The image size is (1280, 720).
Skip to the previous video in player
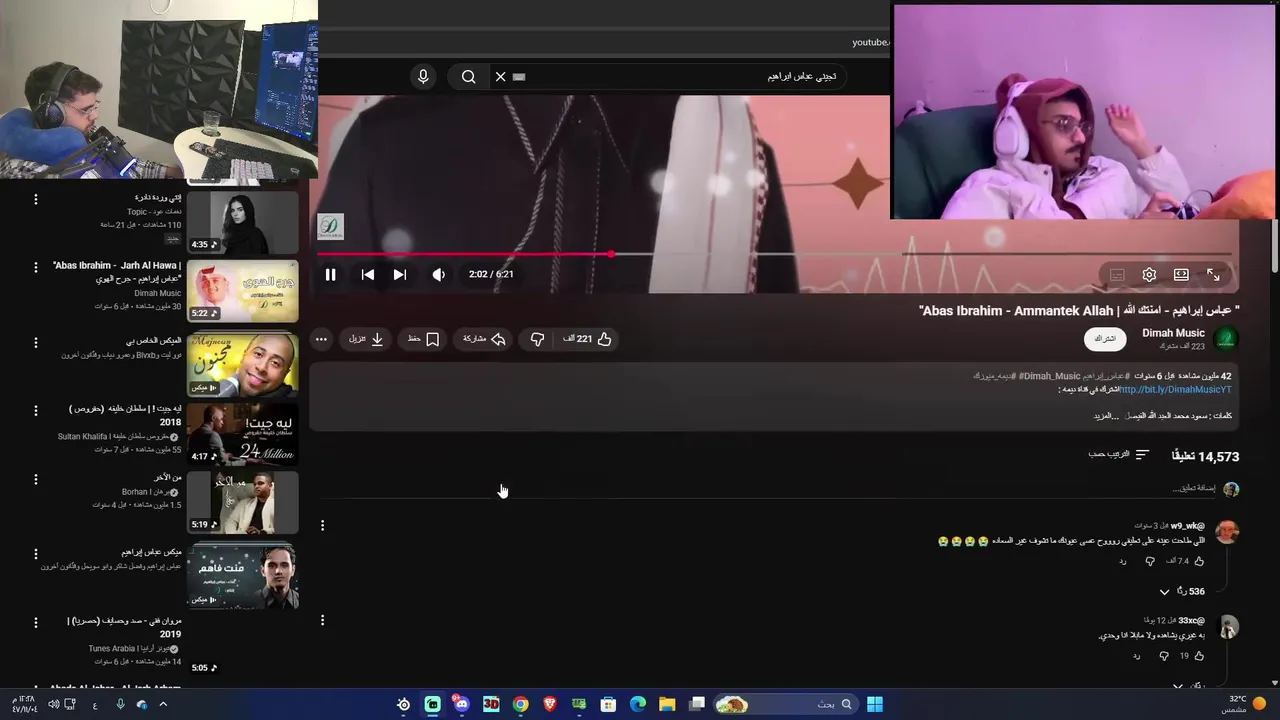[x=368, y=274]
